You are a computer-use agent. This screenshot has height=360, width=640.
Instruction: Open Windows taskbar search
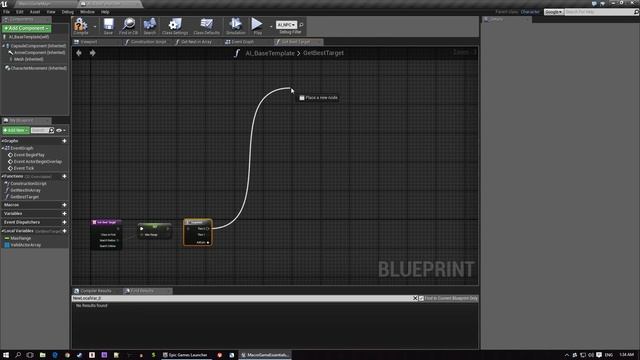[18, 355]
